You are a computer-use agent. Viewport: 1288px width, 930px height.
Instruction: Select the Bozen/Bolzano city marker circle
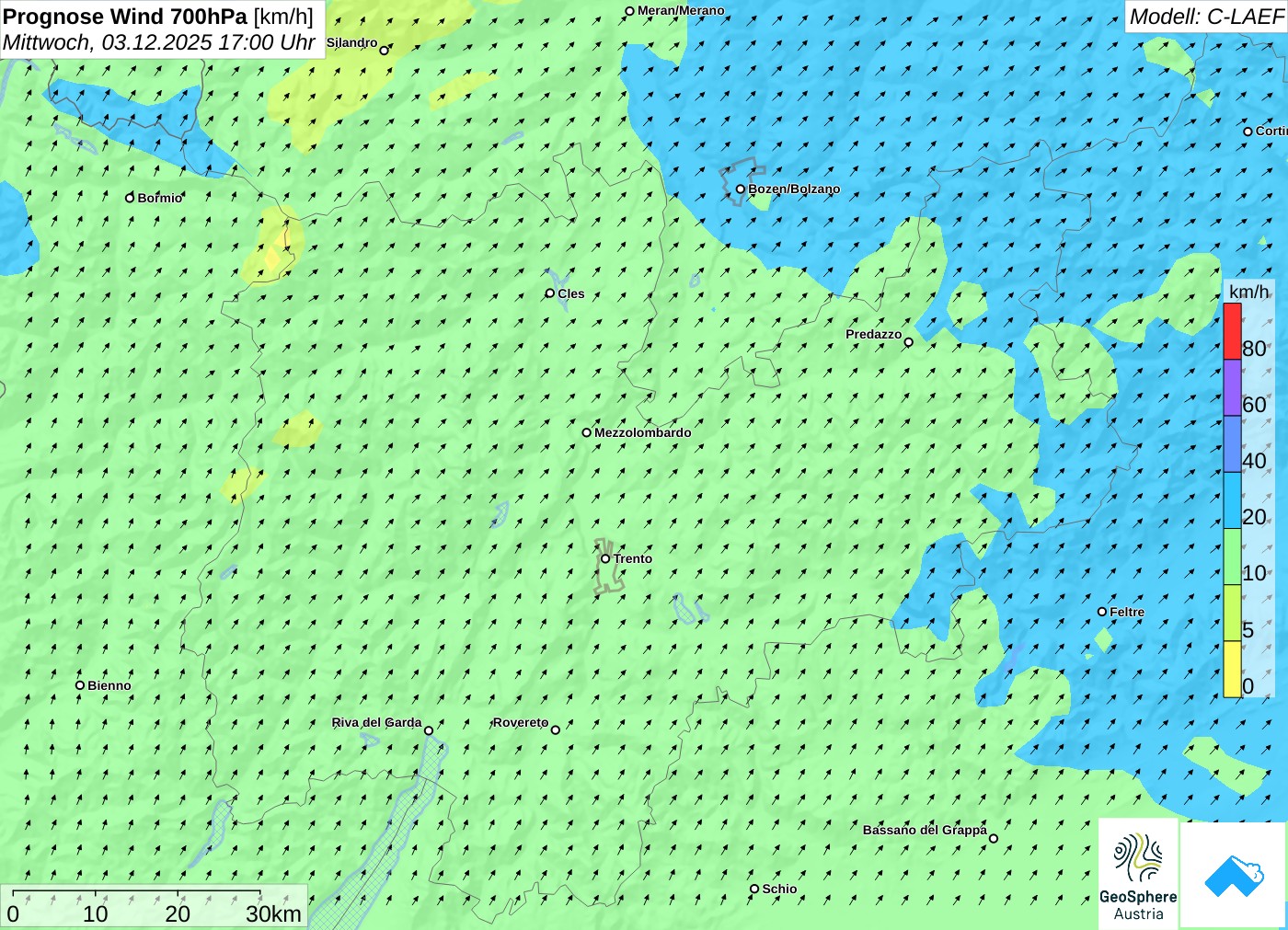[740, 189]
